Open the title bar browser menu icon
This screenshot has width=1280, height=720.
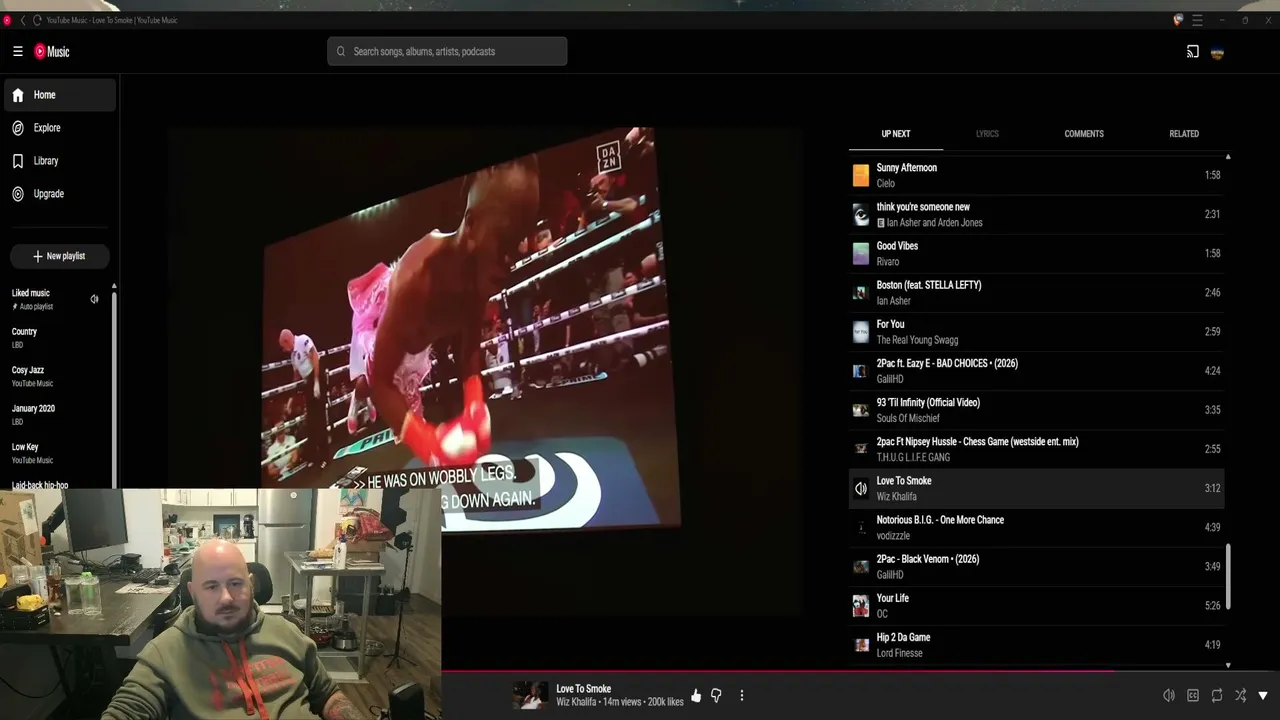tap(1197, 20)
